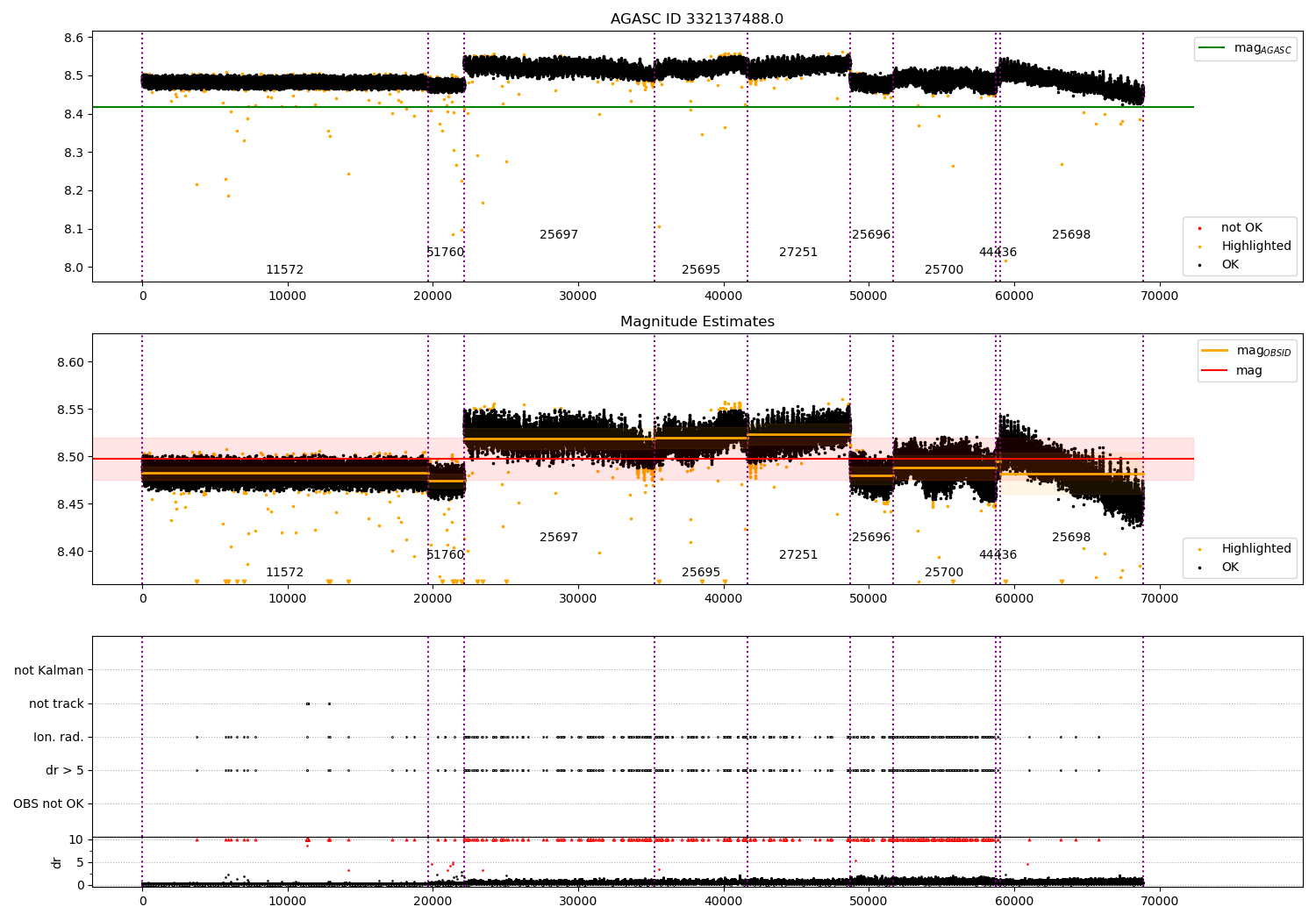The height and width of the screenshot is (921, 1316).
Task: Click label 27251 in the Magnitude Estimates plot
Action: point(798,555)
